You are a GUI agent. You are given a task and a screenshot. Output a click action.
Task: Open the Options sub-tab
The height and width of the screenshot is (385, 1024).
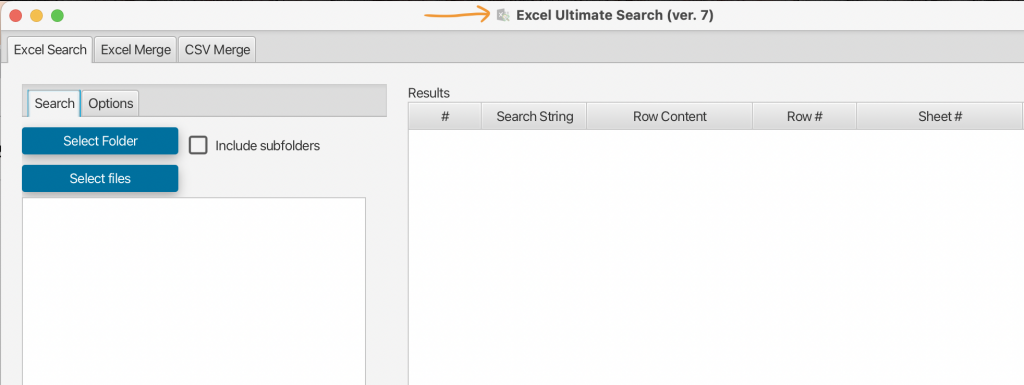pyautogui.click(x=110, y=103)
